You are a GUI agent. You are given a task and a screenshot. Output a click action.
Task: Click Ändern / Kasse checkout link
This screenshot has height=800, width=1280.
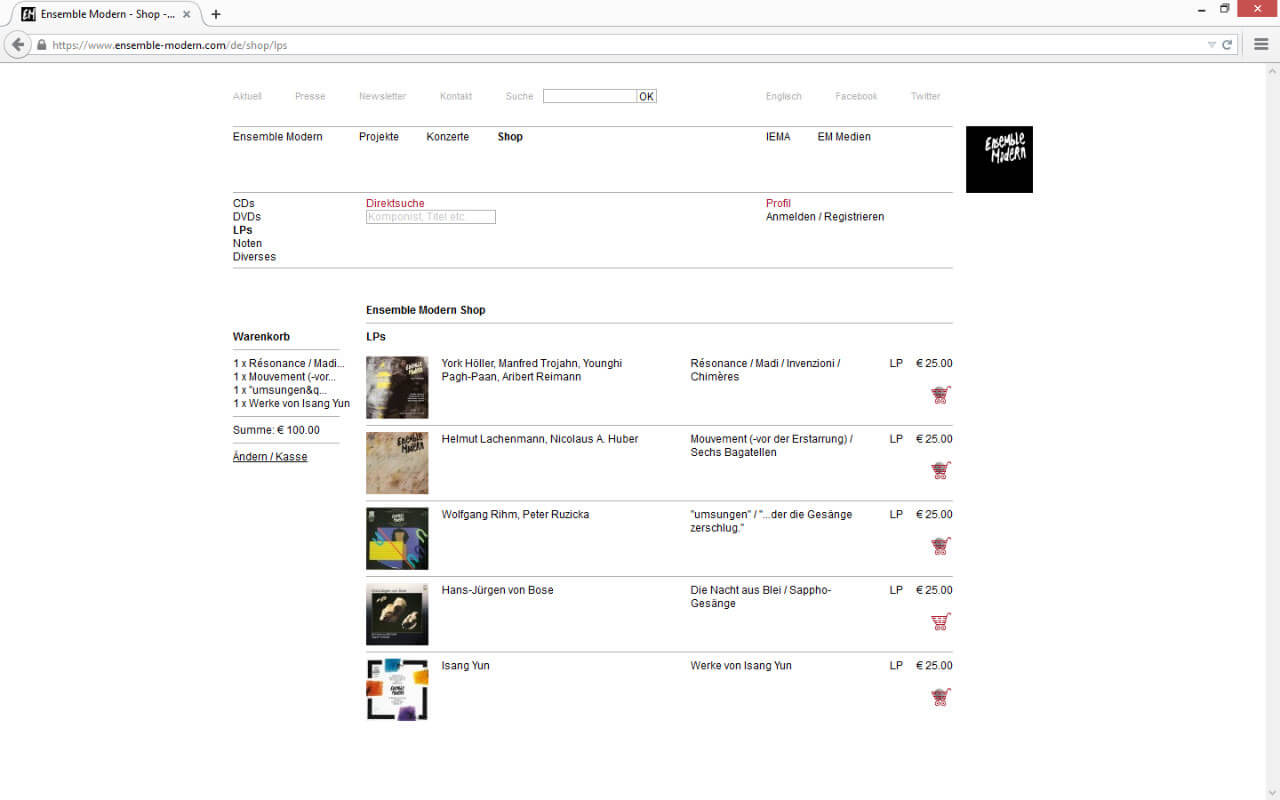[x=270, y=457]
